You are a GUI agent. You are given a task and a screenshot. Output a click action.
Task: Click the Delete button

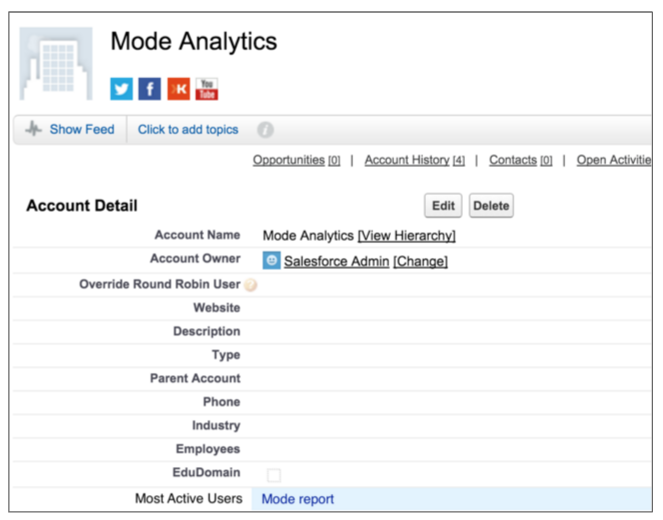tap(491, 206)
